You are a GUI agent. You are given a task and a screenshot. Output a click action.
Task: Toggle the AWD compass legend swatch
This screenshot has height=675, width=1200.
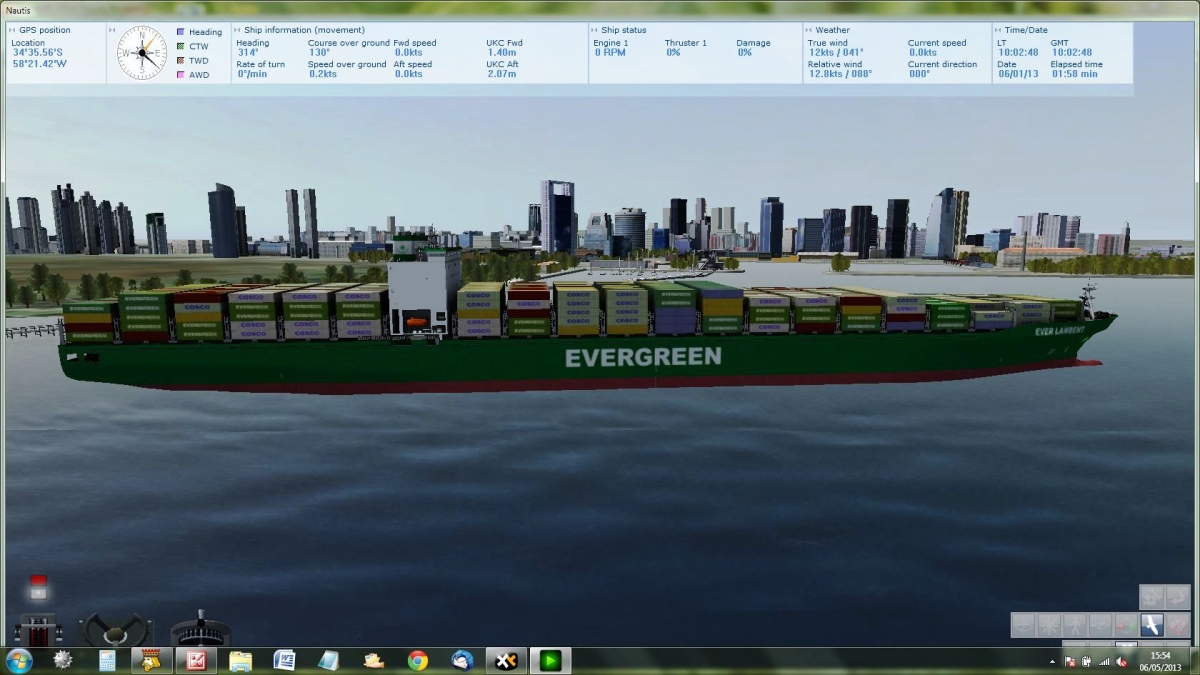click(x=180, y=74)
